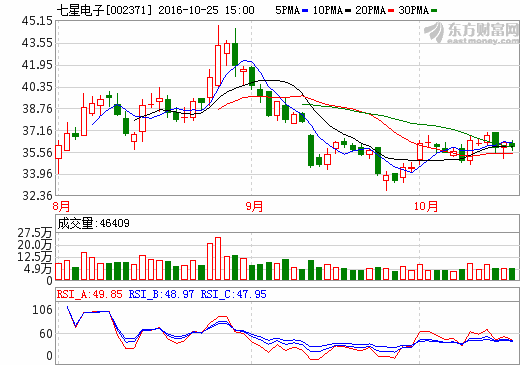The width and height of the screenshot is (520, 365).
Task: Click the 10PMA legend label
Action: pos(328,10)
